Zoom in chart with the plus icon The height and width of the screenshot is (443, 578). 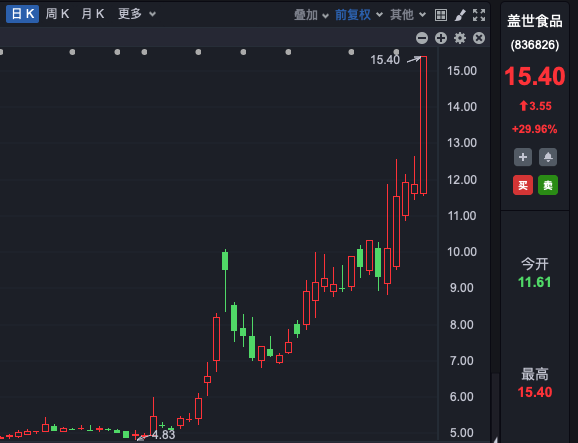441,38
